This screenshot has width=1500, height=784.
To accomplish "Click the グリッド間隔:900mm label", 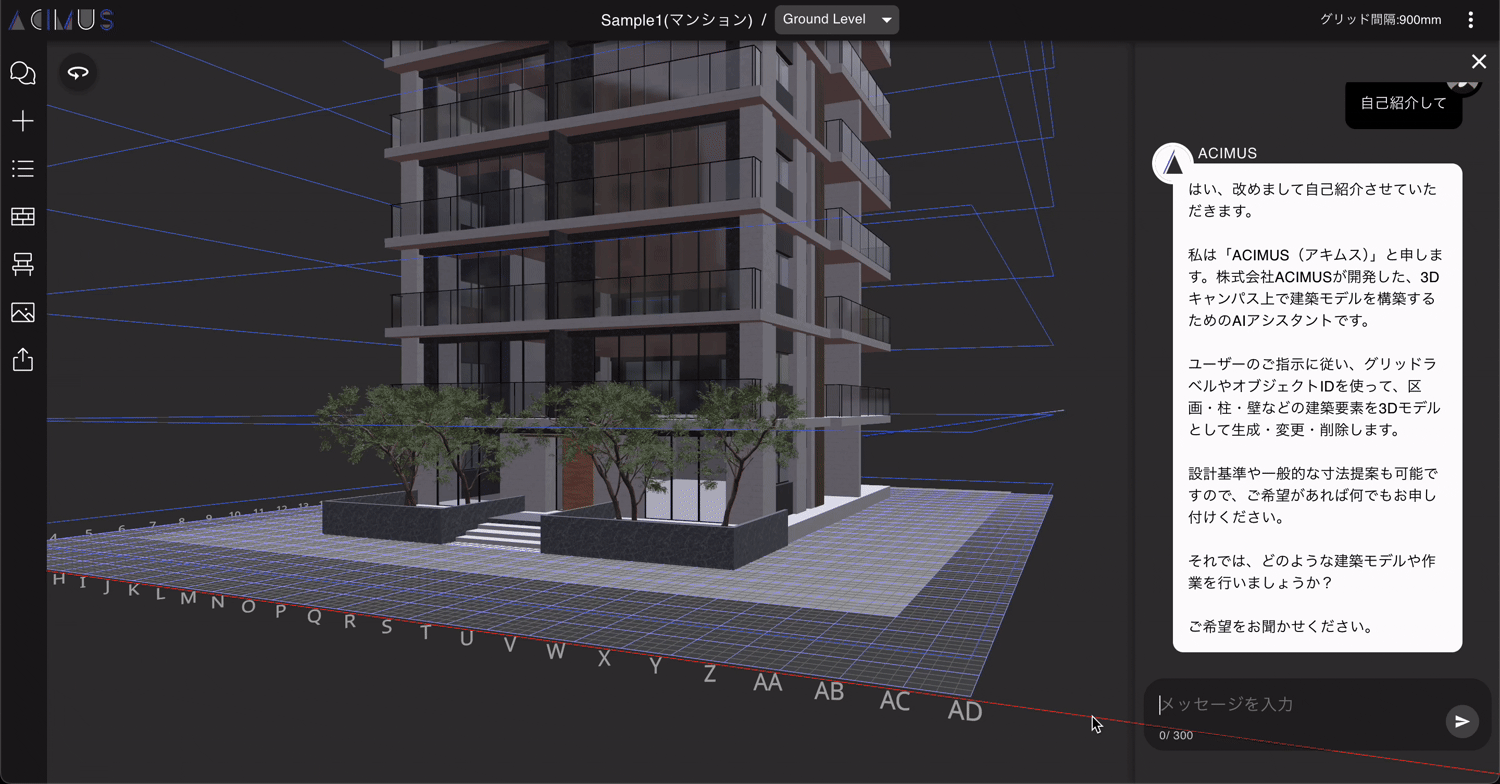I will point(1380,20).
